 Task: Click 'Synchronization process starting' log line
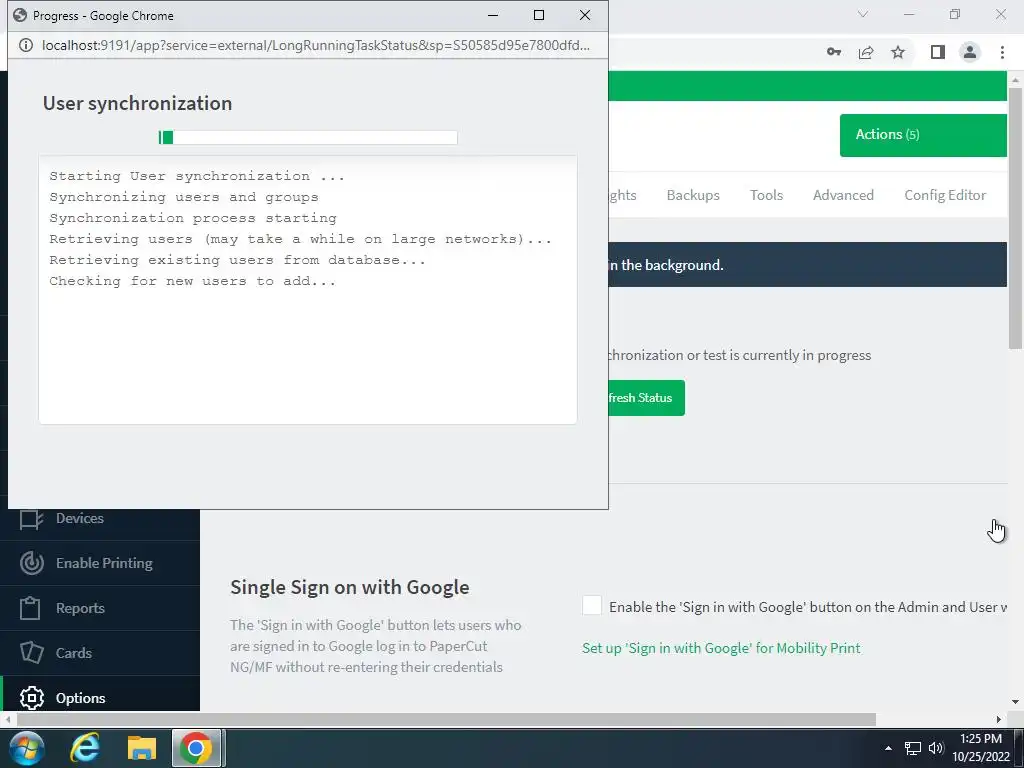(193, 218)
